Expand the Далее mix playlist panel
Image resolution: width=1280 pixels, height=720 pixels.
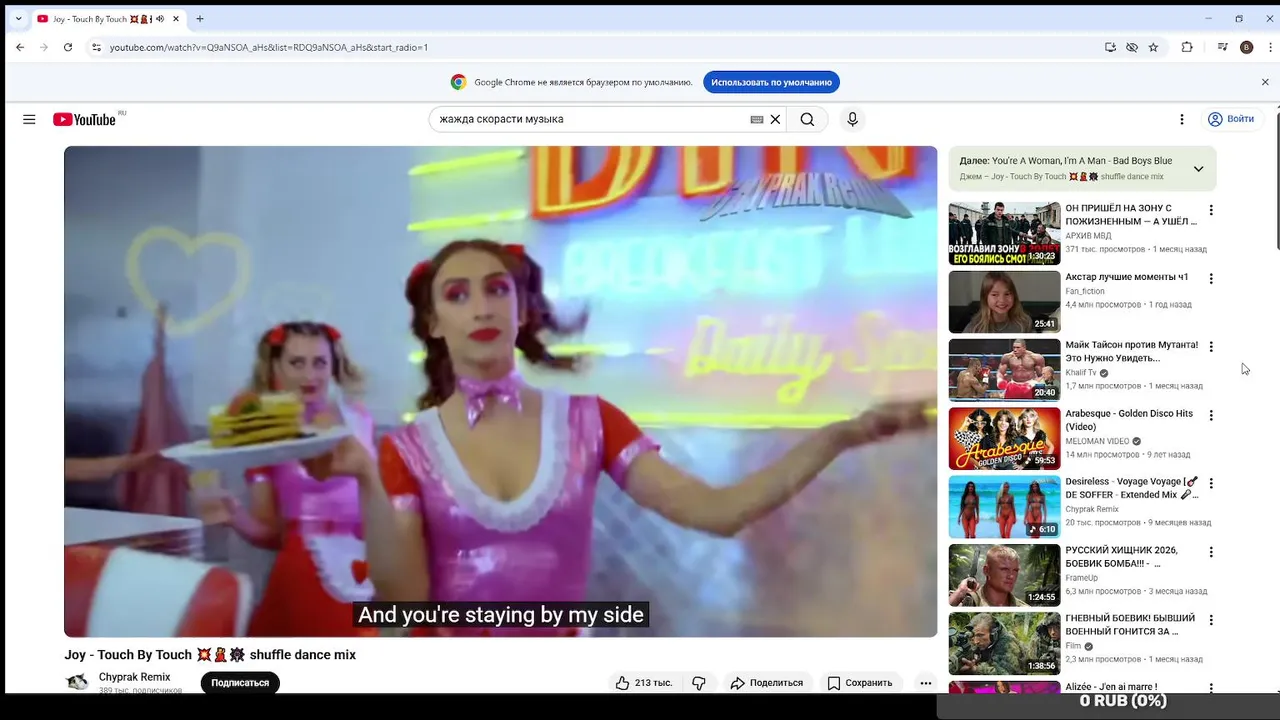pos(1198,169)
